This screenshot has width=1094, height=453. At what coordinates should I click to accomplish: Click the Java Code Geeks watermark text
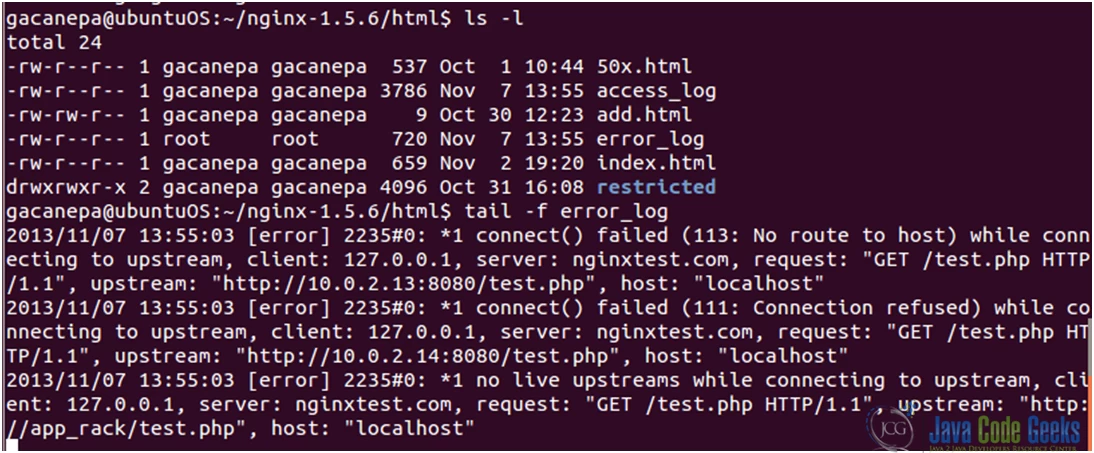(x=1003, y=430)
